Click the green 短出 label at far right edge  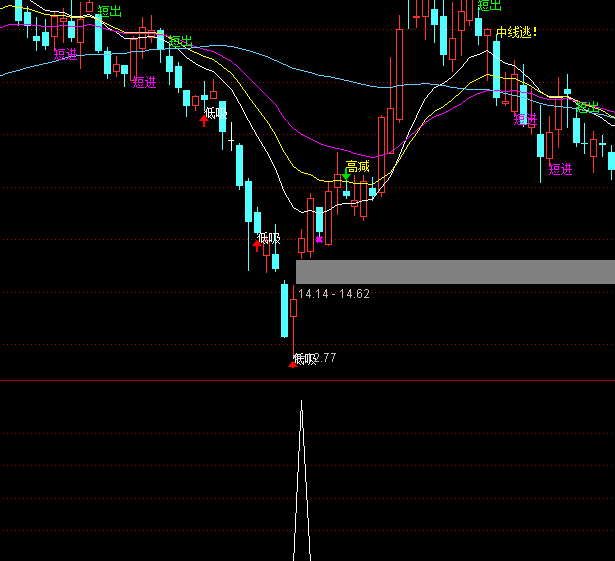point(586,107)
